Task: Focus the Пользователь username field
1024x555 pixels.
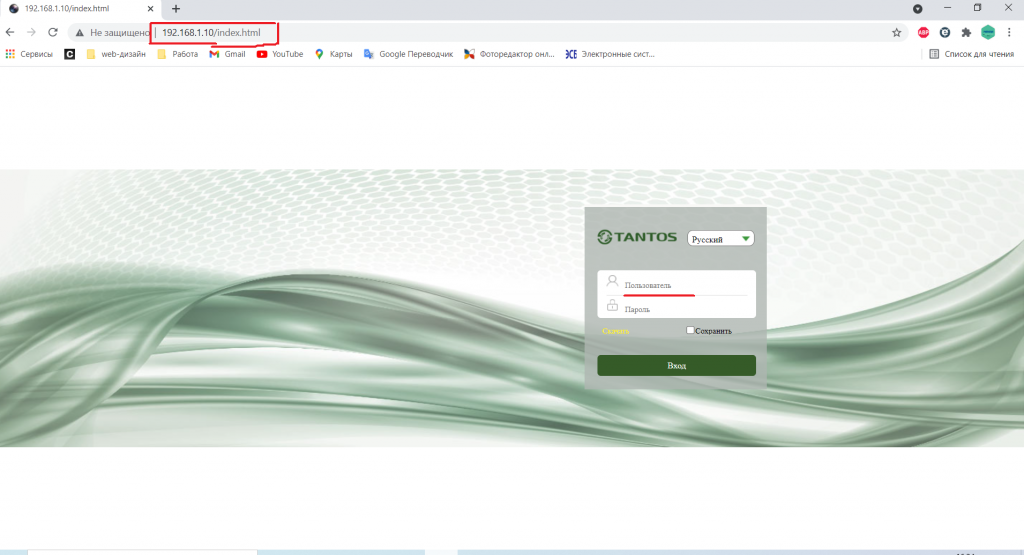Action: (x=685, y=285)
